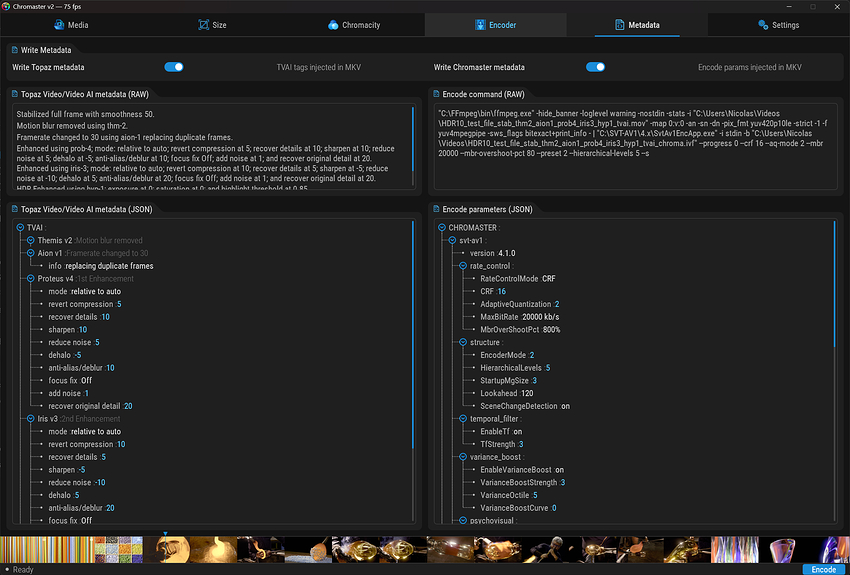
Task: Click the Encode parameters (JSON) section icon
Action: click(x=436, y=209)
